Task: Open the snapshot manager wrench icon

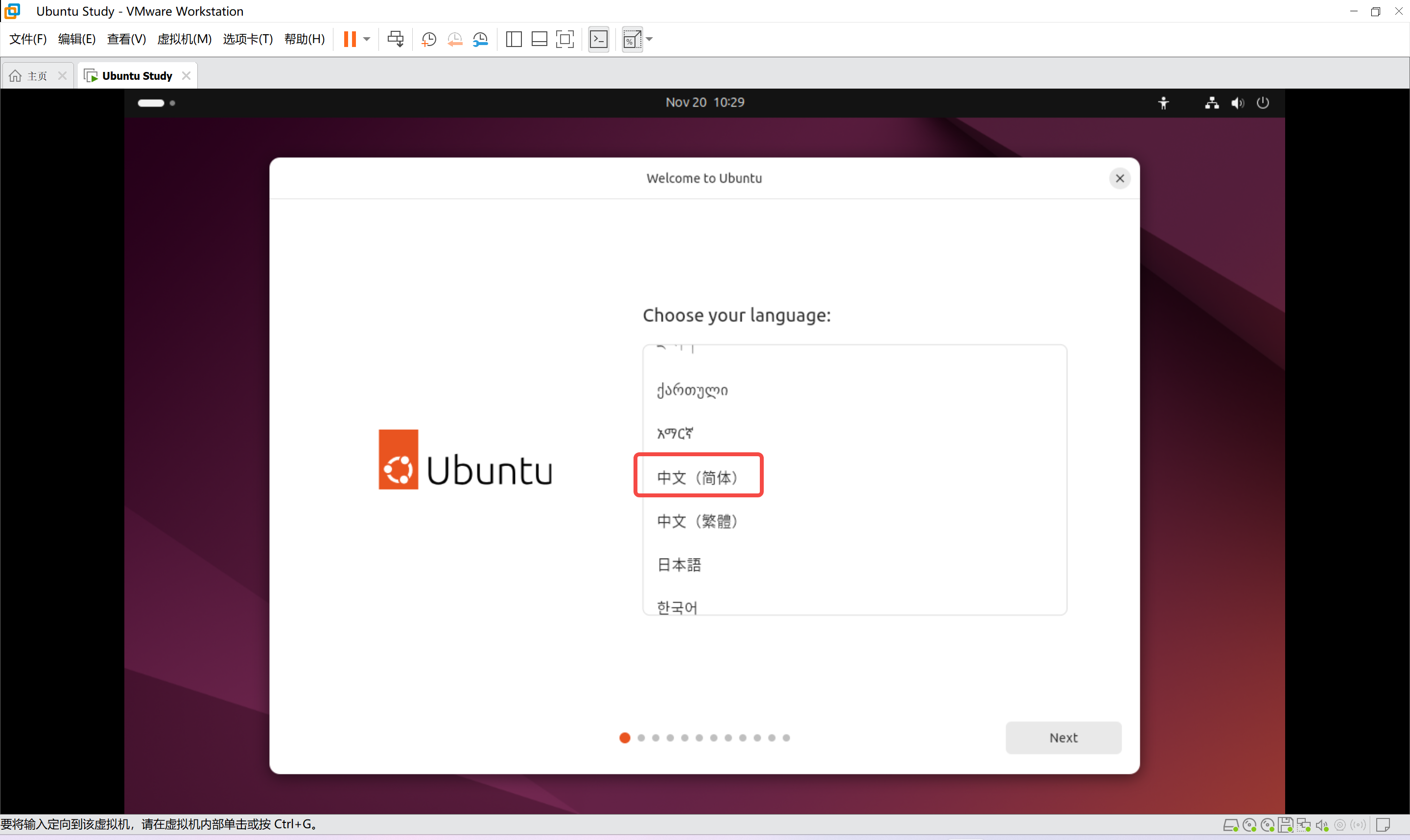Action: [x=480, y=39]
